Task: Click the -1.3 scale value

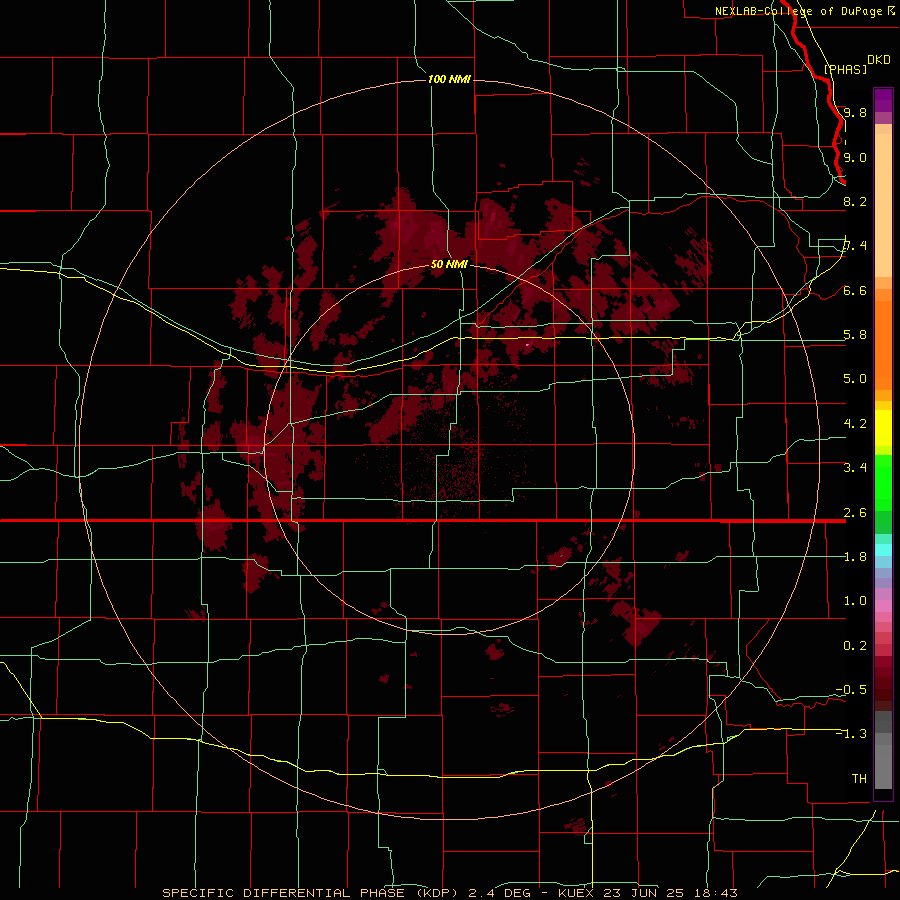Action: pyautogui.click(x=851, y=734)
